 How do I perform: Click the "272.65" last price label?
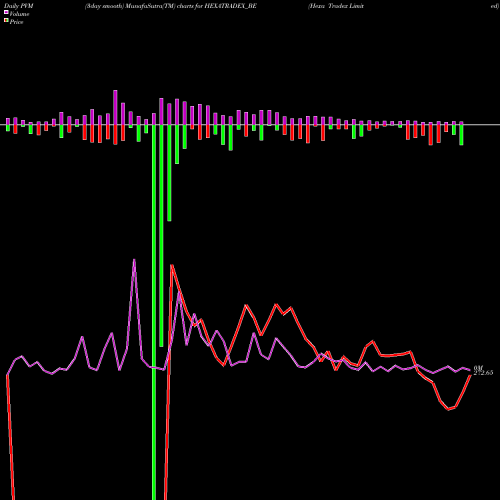point(483,373)
